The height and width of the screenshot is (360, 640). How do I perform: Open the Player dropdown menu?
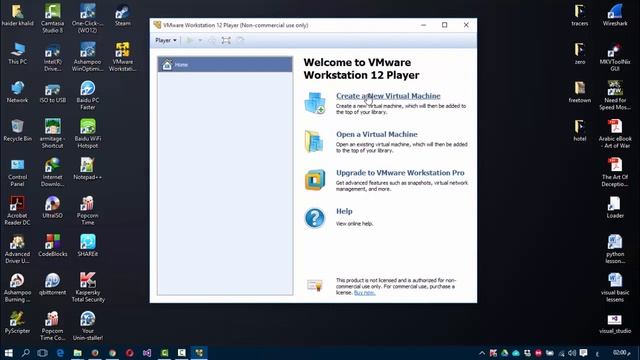pyautogui.click(x=166, y=40)
